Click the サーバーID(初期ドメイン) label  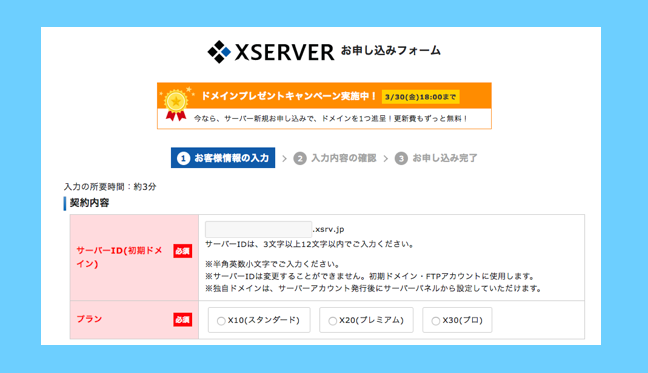119,257
